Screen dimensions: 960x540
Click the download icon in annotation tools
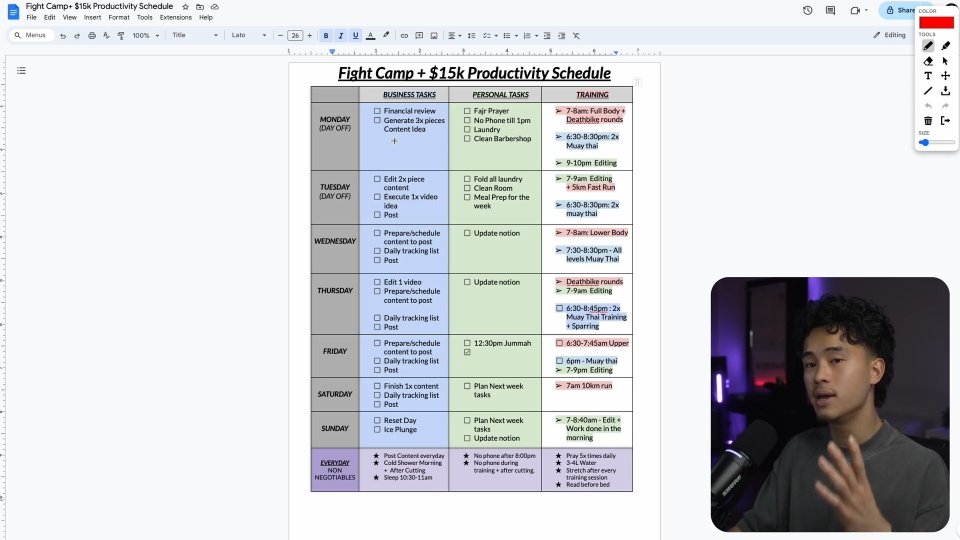(x=945, y=91)
